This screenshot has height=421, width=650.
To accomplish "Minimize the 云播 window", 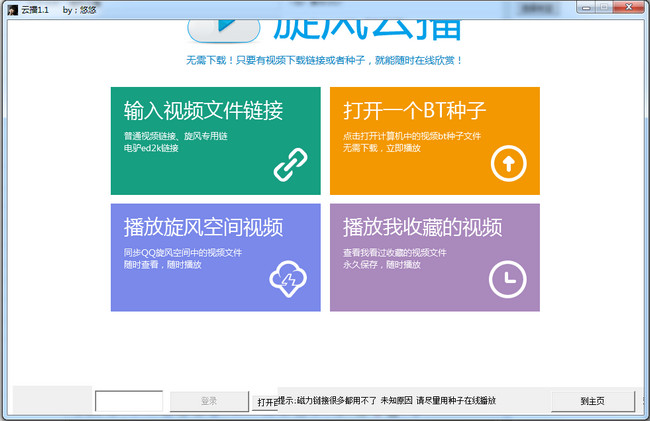I will (x=586, y=7).
